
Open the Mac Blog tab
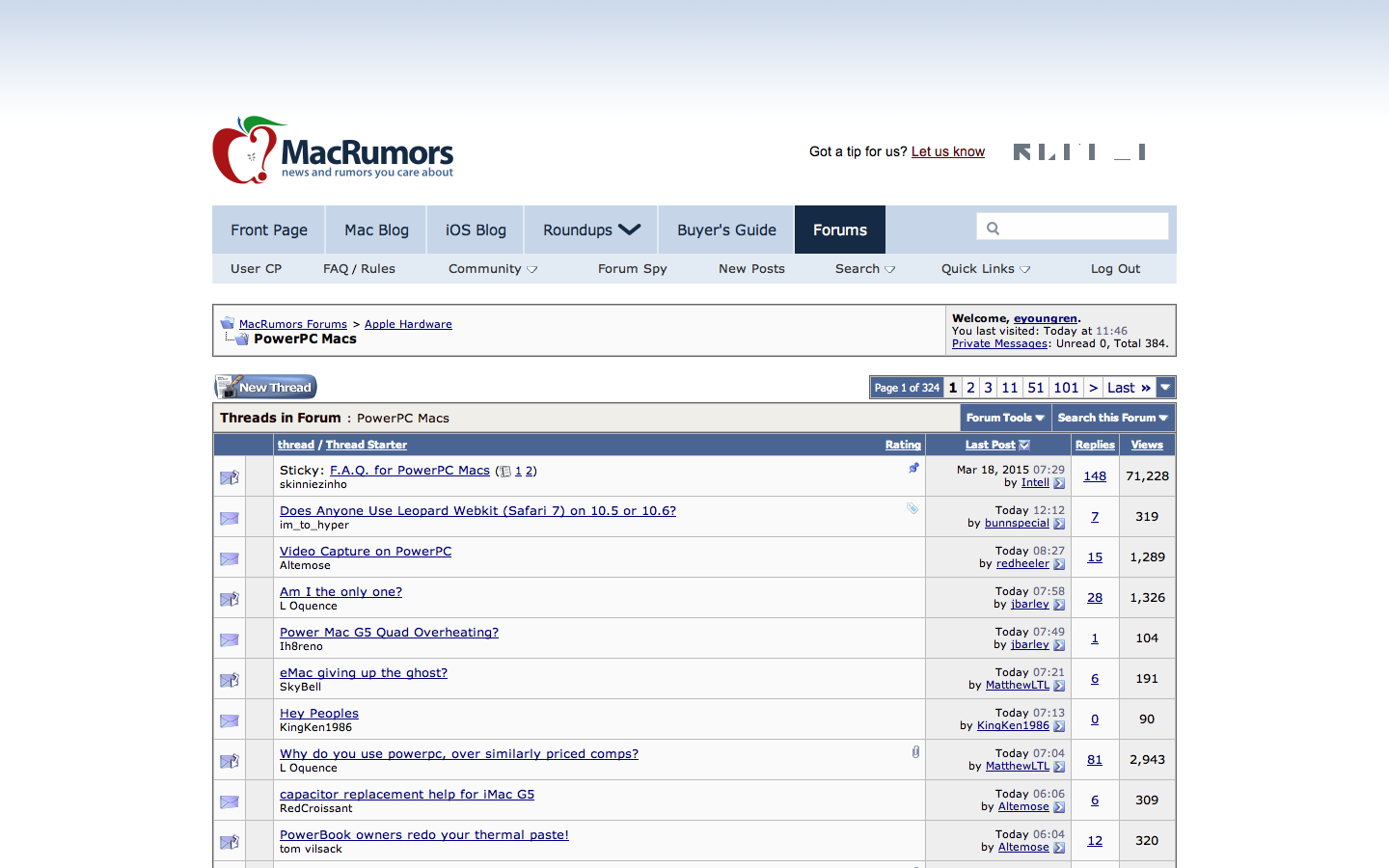tap(377, 230)
